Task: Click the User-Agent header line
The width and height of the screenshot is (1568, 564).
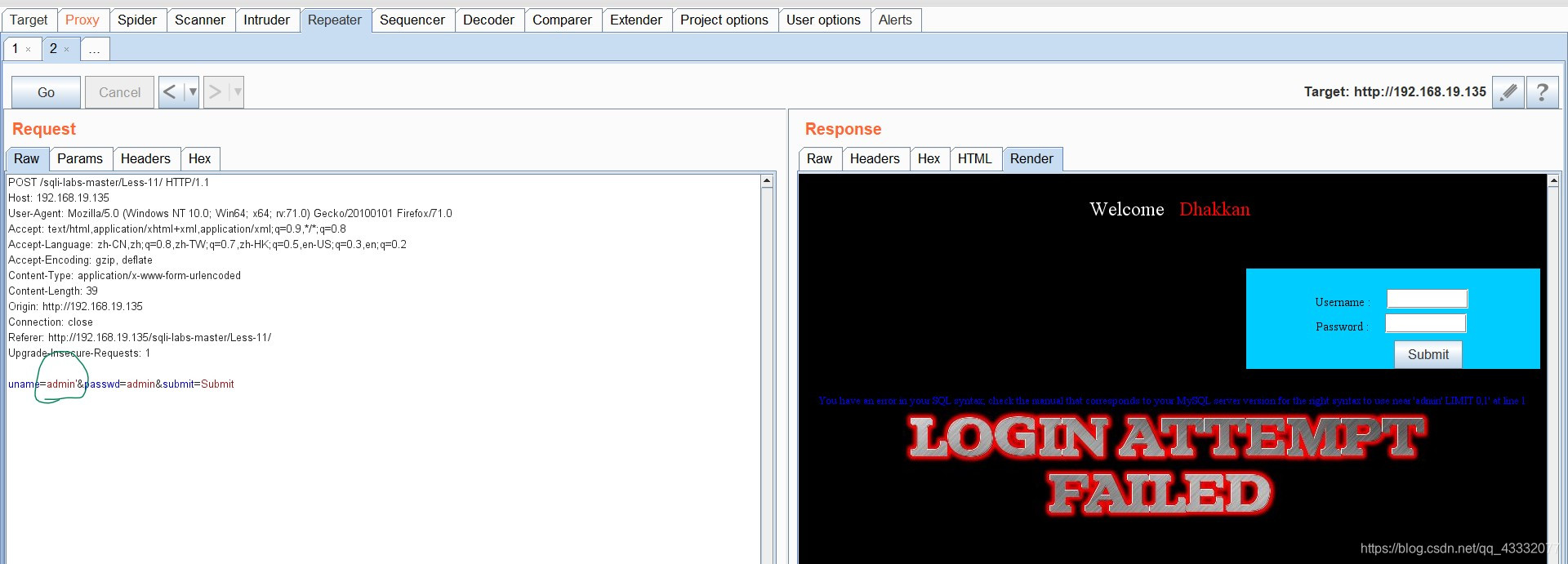Action: (230, 213)
